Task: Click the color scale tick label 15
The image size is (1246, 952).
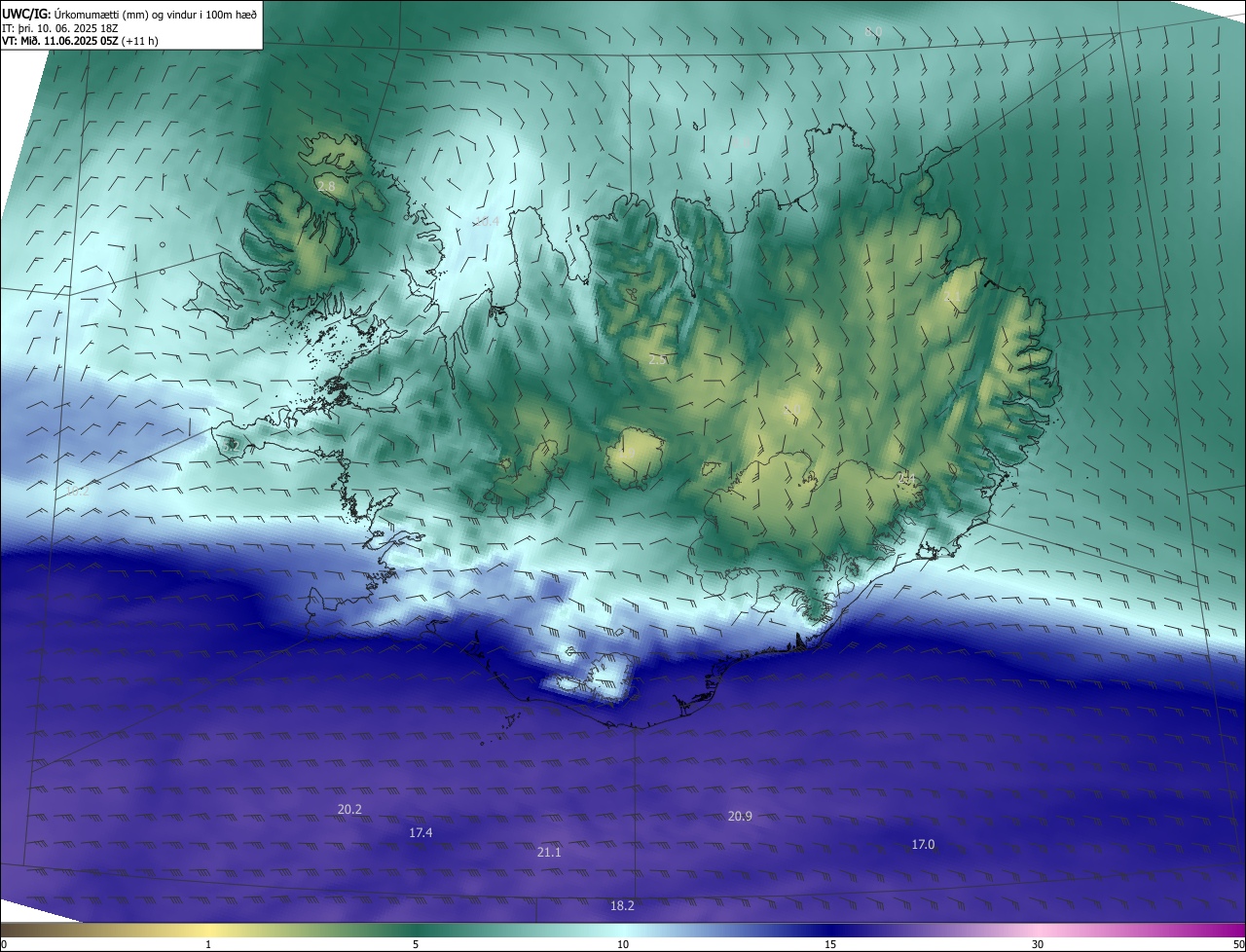Action: click(x=830, y=944)
